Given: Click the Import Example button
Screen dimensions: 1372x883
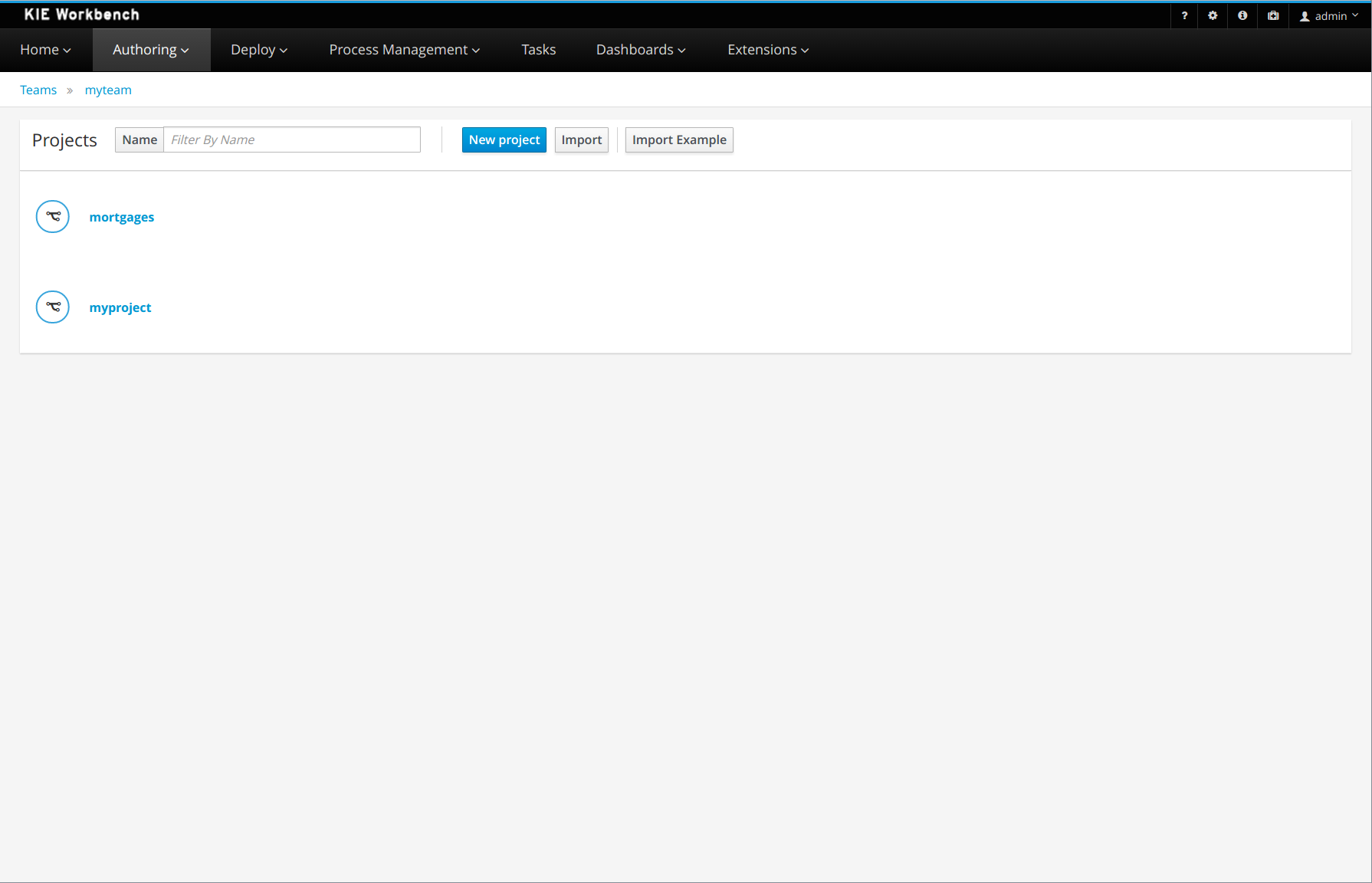Looking at the screenshot, I should (x=678, y=140).
